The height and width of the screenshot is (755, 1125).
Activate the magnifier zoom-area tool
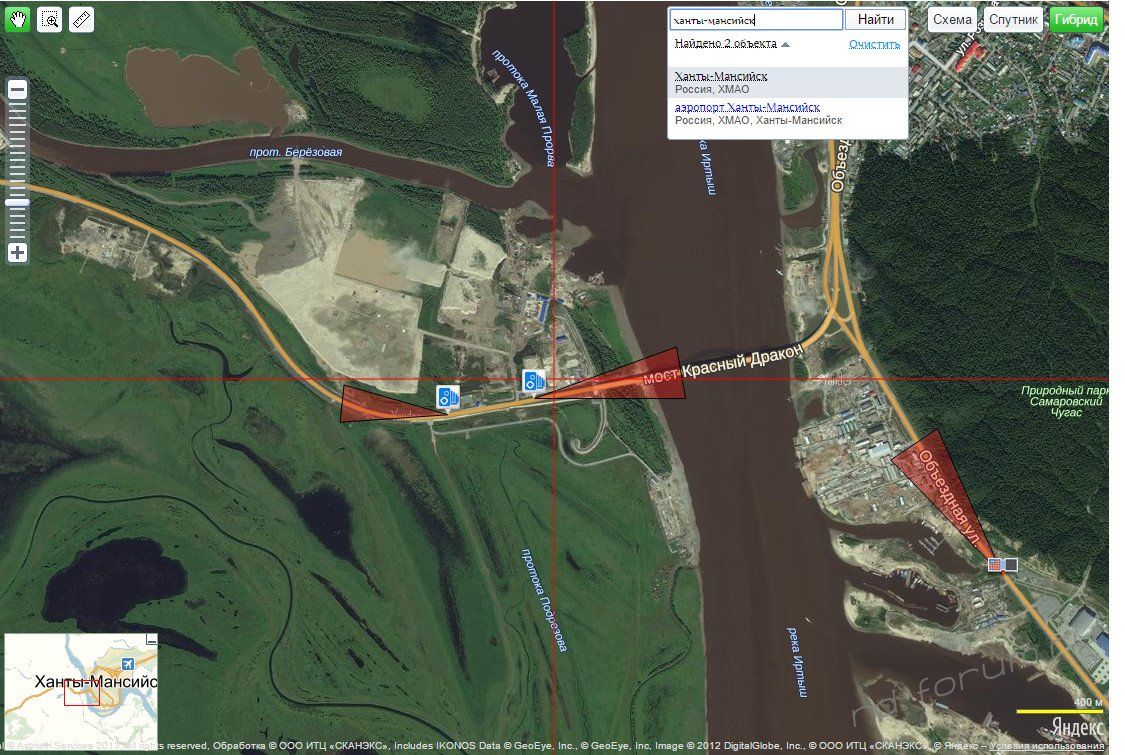point(50,19)
